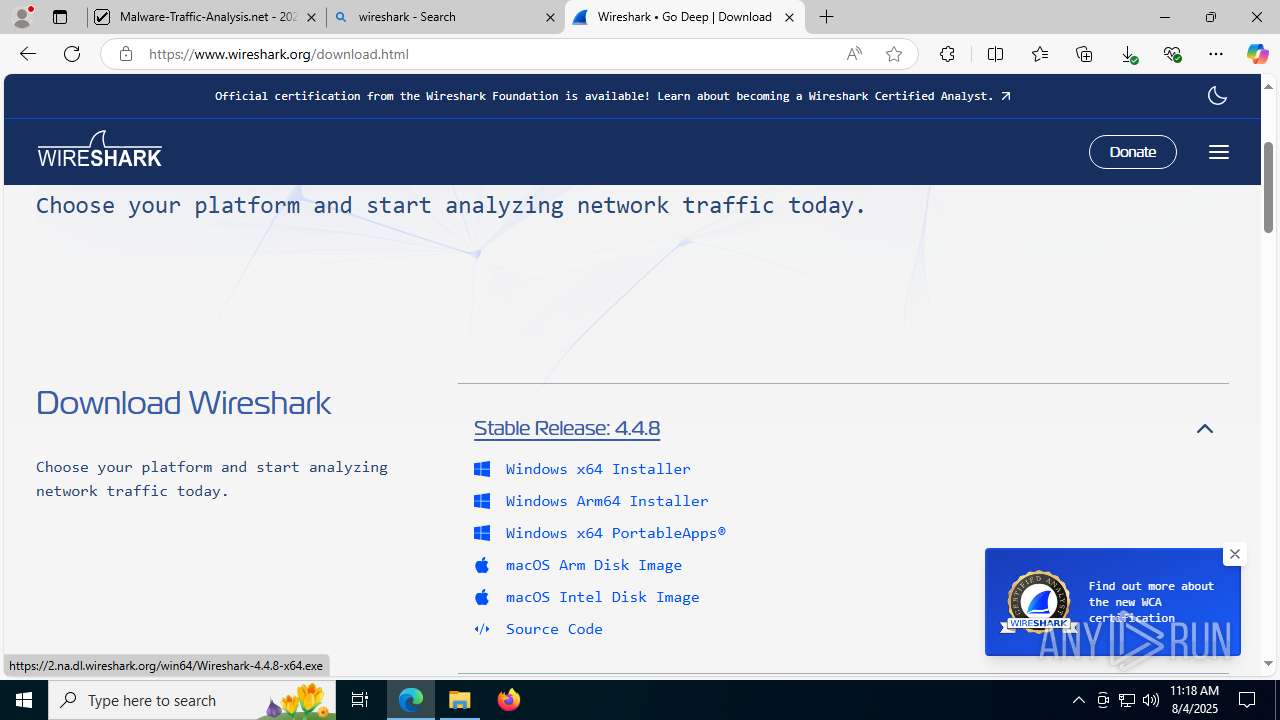
Task: Open Task View on the taskbar
Action: click(x=360, y=700)
